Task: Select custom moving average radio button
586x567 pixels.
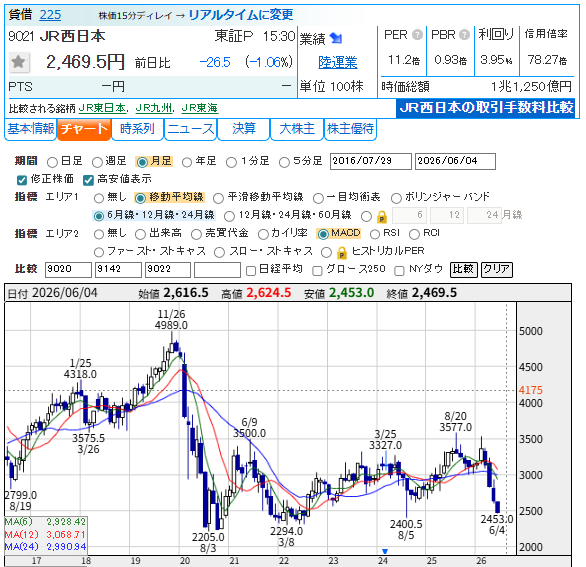Action: tap(367, 216)
